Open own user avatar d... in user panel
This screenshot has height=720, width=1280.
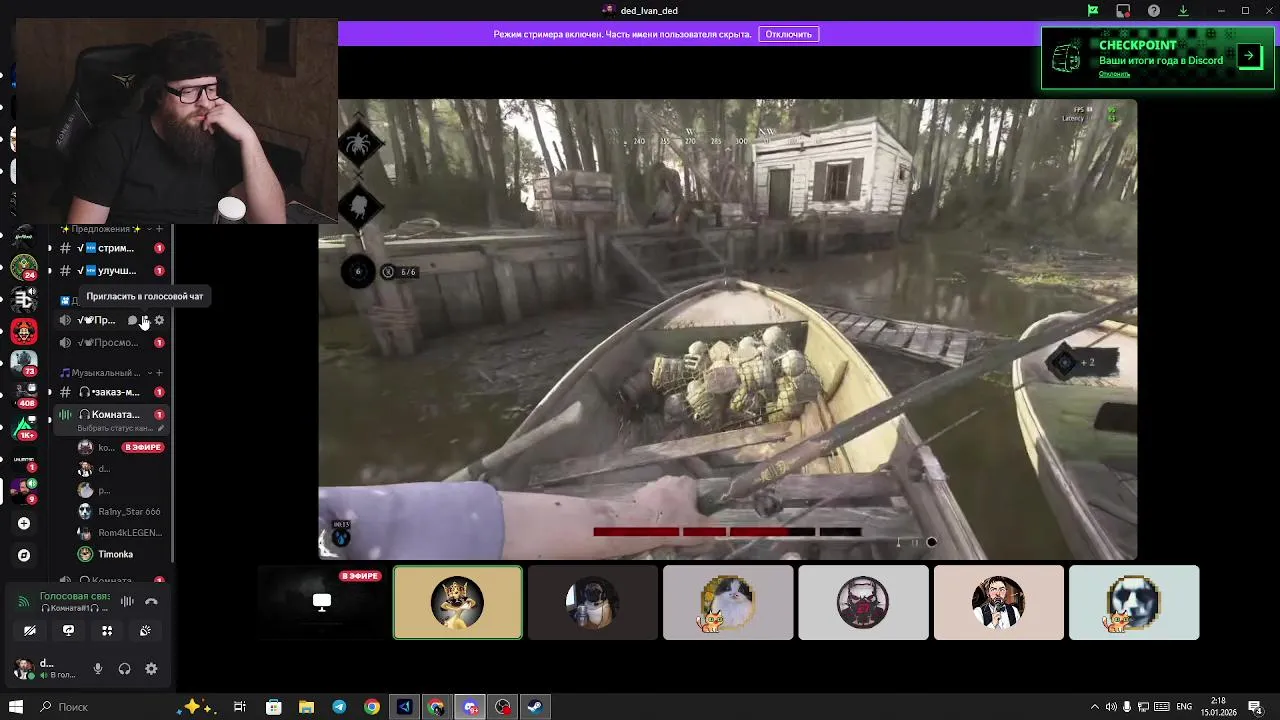22,669
